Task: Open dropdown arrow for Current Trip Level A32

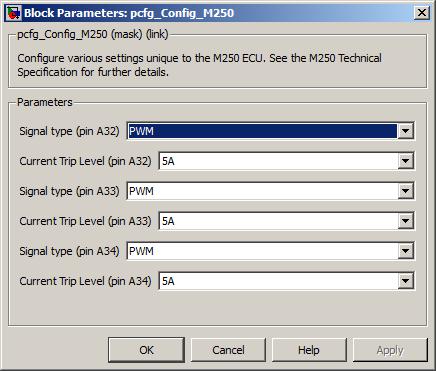Action: [x=406, y=161]
